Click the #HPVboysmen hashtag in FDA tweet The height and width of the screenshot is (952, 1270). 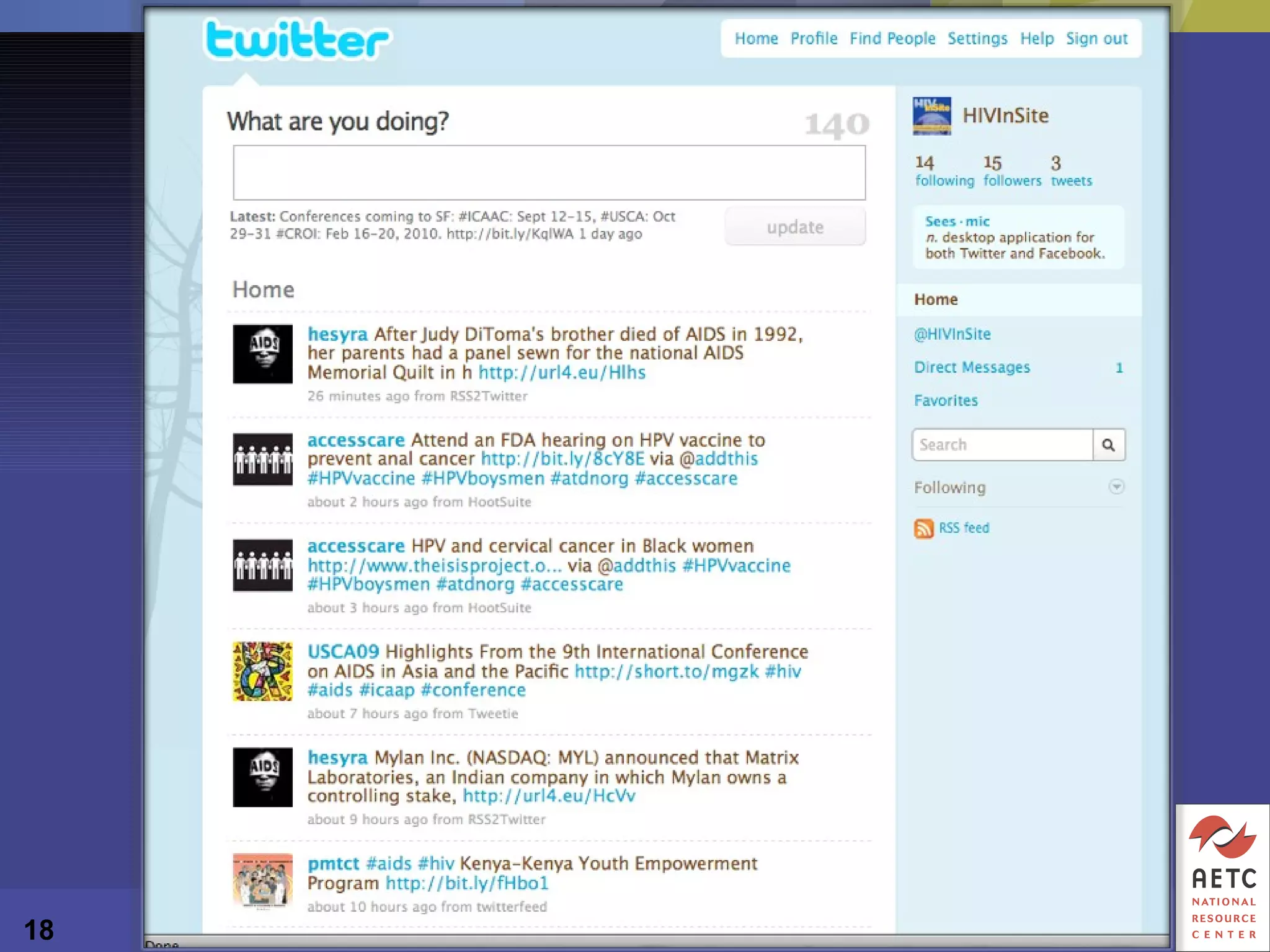(x=482, y=478)
